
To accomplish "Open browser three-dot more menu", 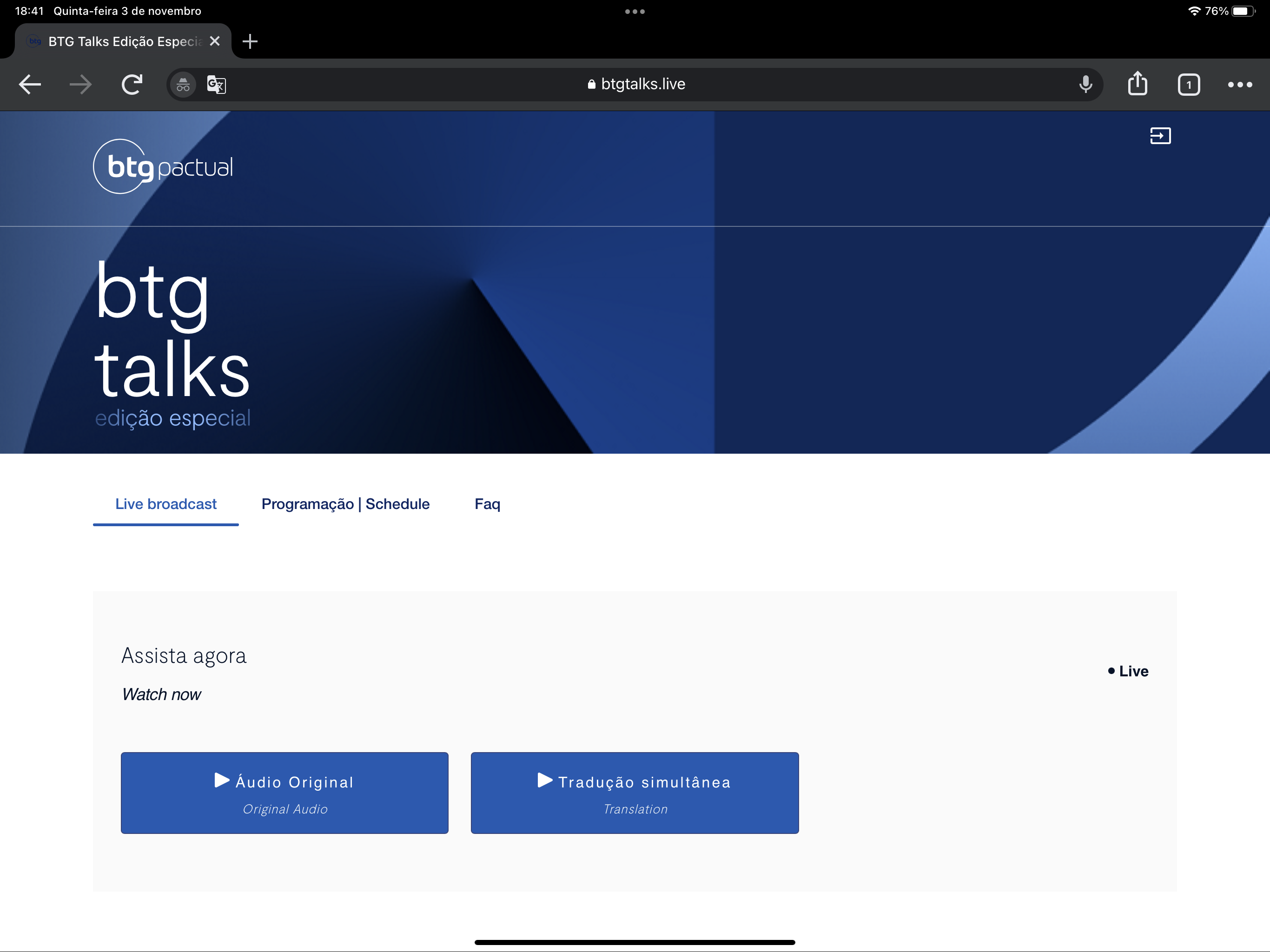I will point(1240,85).
